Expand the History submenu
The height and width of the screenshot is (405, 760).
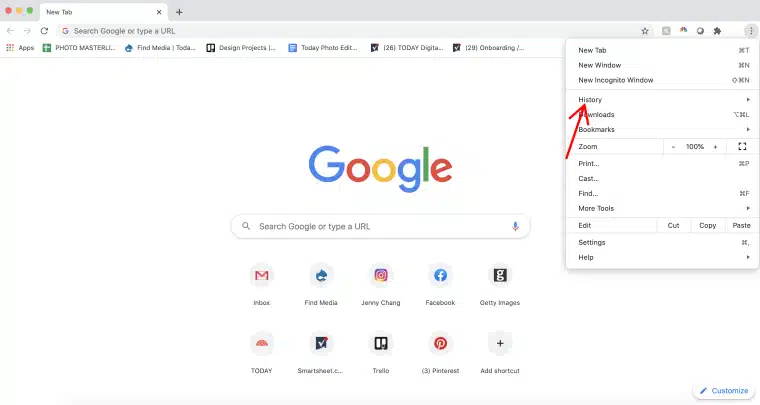[663, 100]
